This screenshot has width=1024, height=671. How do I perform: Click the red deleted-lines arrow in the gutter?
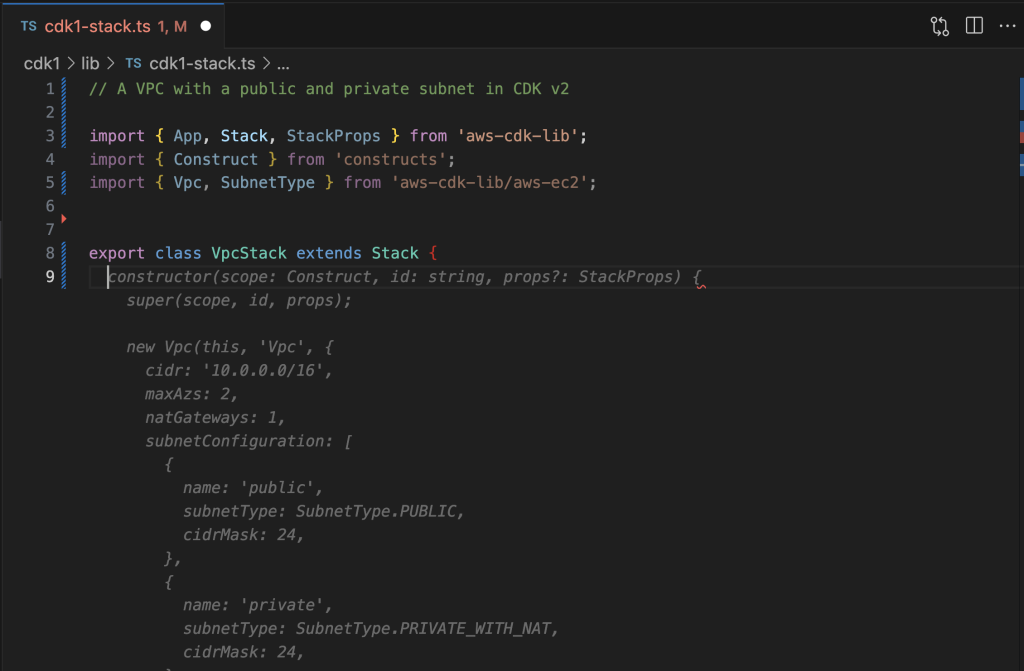click(x=64, y=218)
